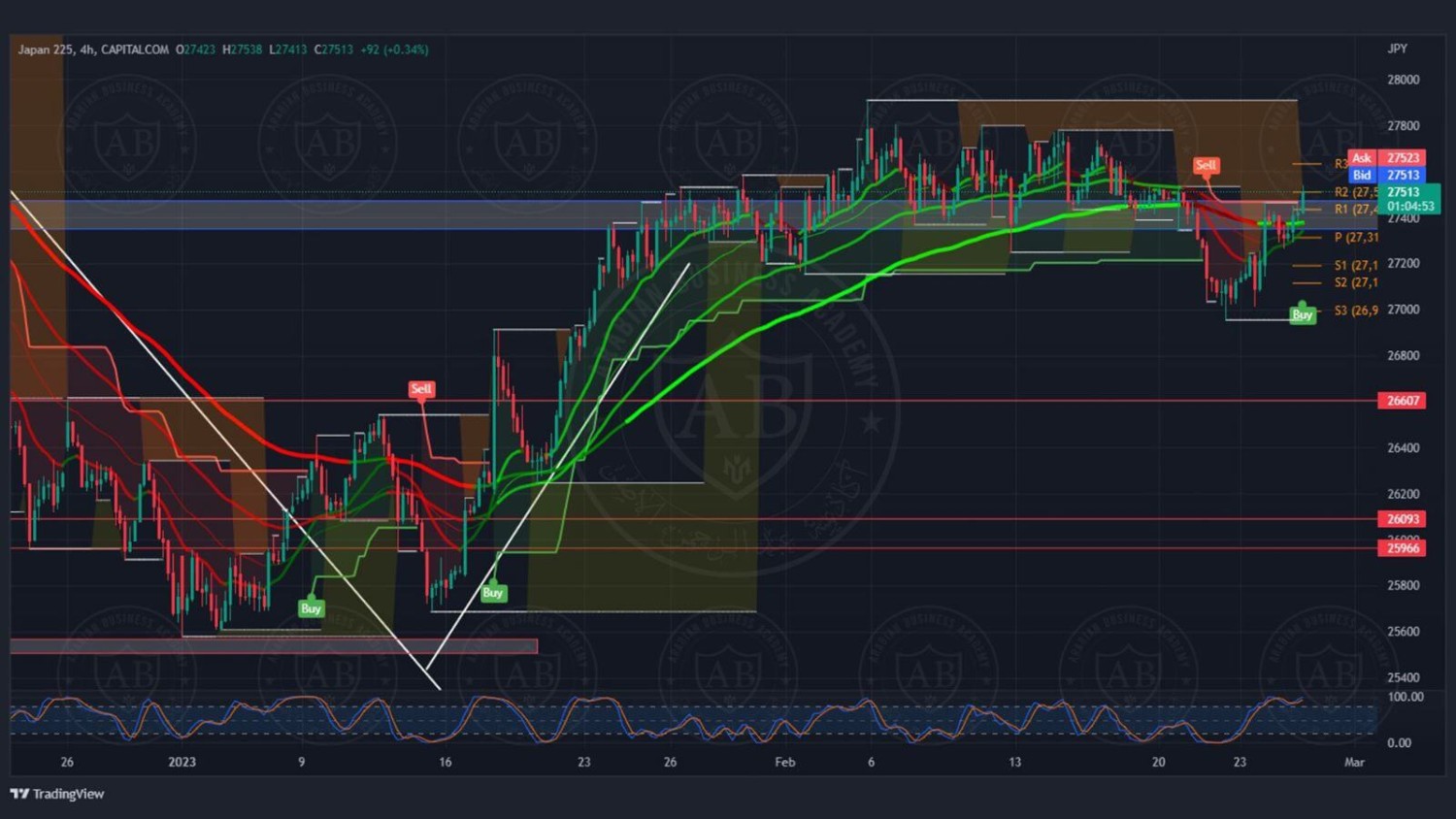Screen dimensions: 1456x819
Task: Click the S1 pivot label
Action: [x=1356, y=265]
